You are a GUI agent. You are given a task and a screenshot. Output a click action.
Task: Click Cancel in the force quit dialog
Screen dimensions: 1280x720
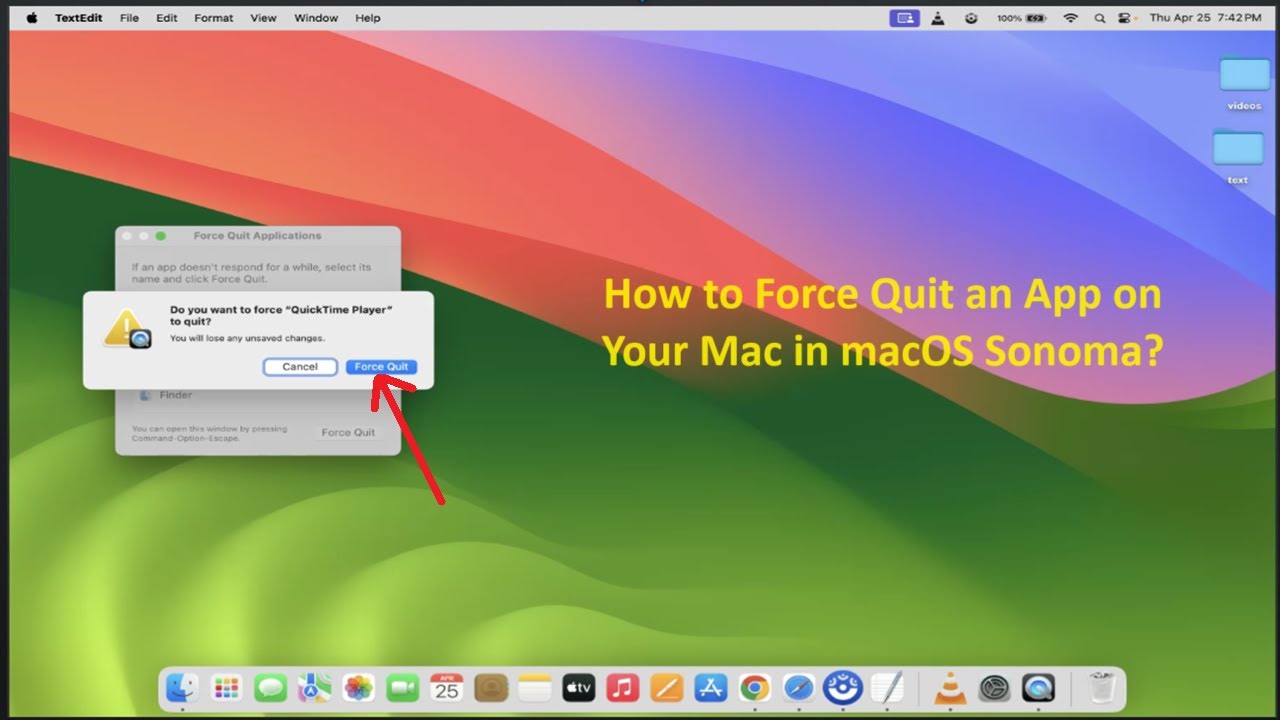pyautogui.click(x=300, y=367)
